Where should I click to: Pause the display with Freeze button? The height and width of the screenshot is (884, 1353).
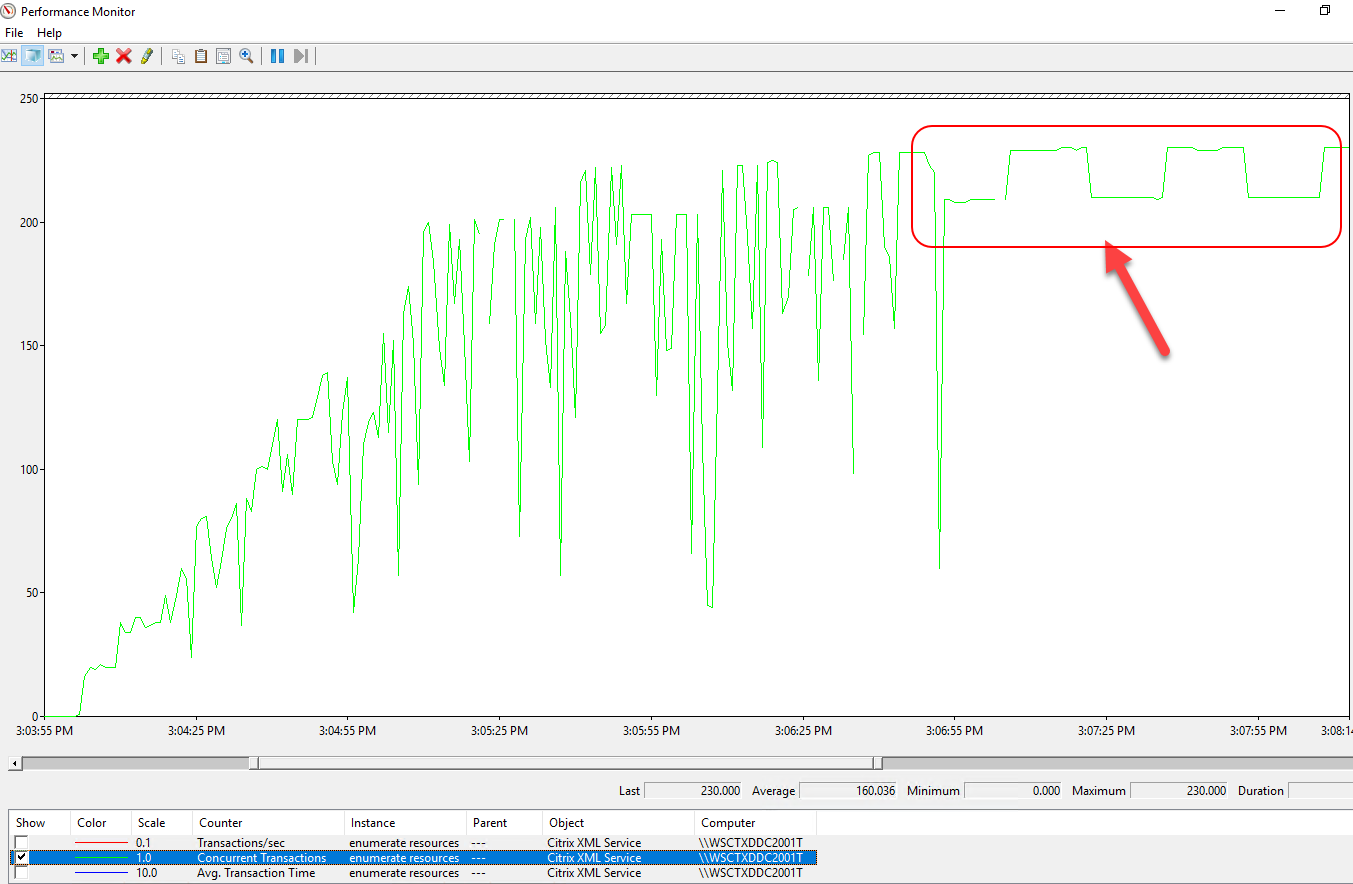click(277, 56)
